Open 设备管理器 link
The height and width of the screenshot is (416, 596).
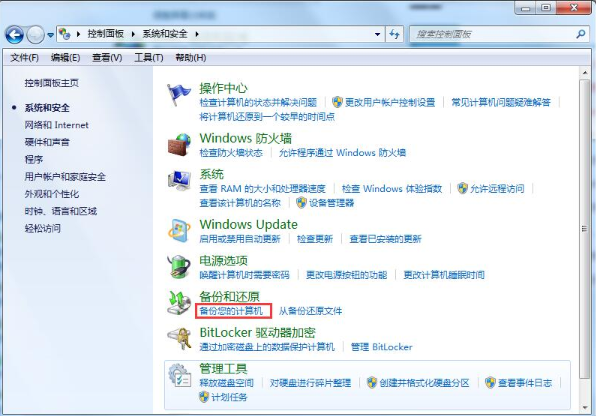[x=331, y=203]
